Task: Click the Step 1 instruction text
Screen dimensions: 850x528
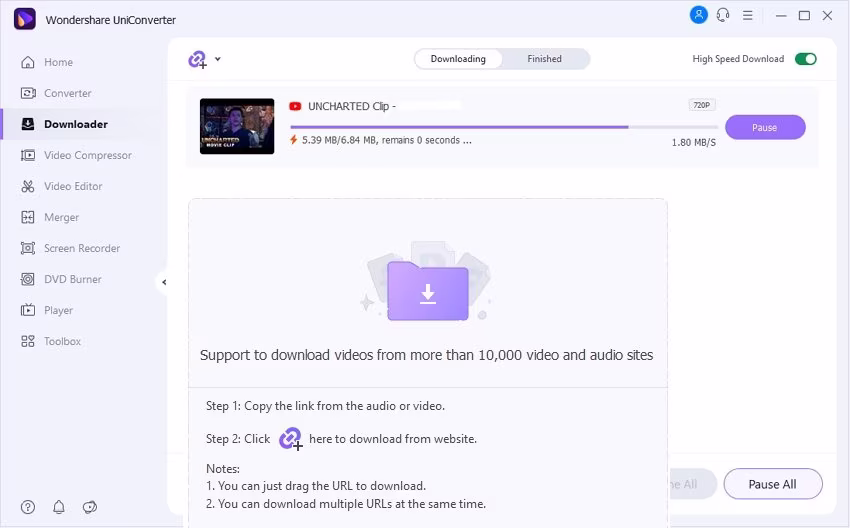Action: pyautogui.click(x=325, y=406)
